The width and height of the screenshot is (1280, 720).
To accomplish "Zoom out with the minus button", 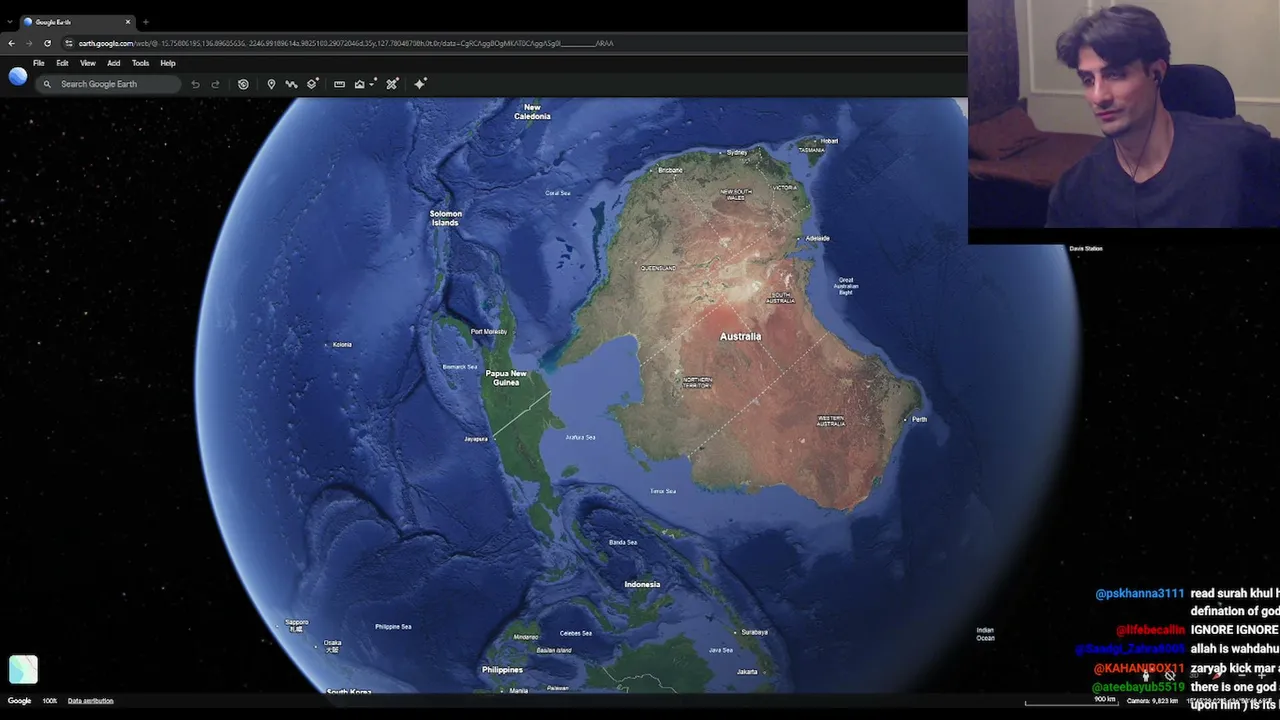I will coord(1242,676).
